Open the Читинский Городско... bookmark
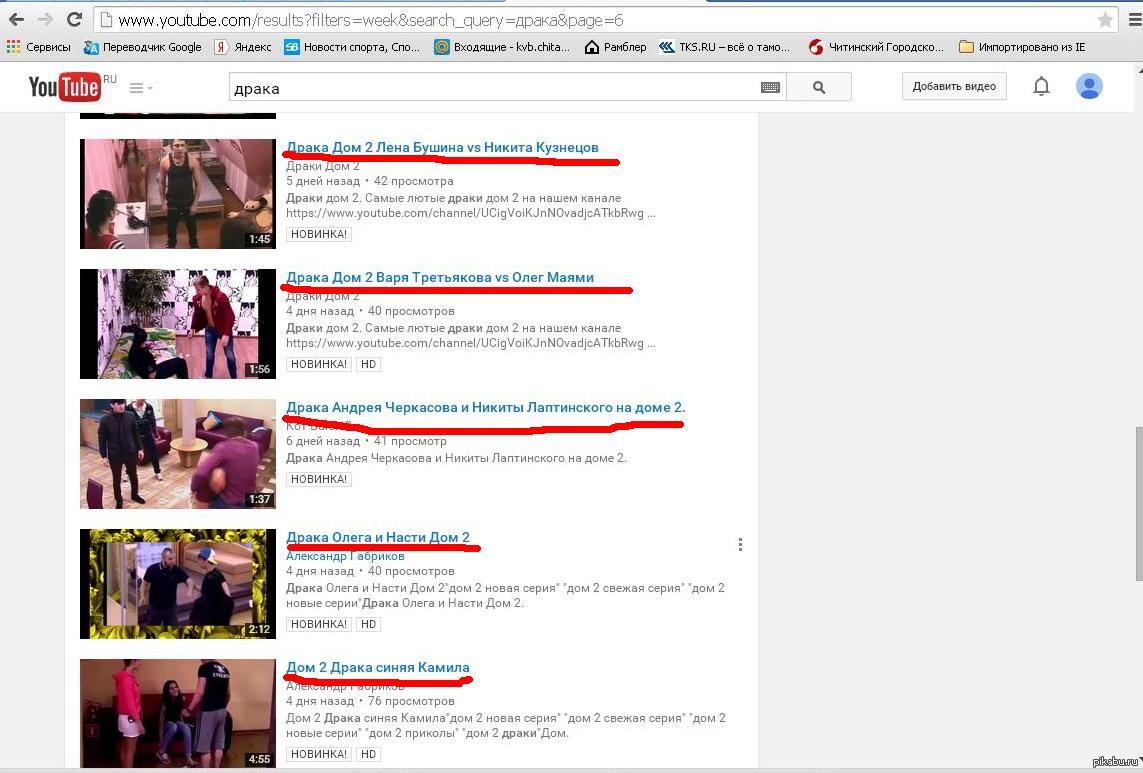Screen dimensions: 1143x773 (x=876, y=47)
